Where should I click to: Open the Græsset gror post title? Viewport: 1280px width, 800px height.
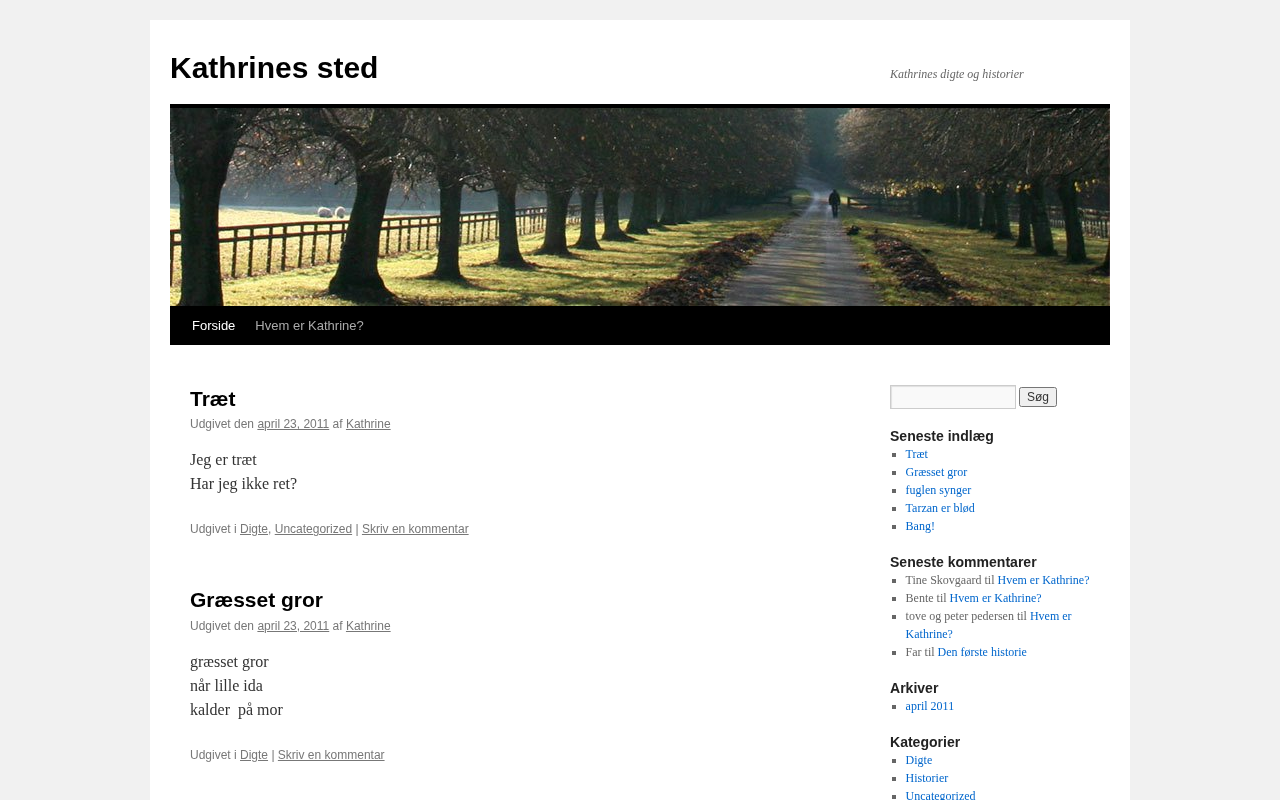pyautogui.click(x=256, y=600)
